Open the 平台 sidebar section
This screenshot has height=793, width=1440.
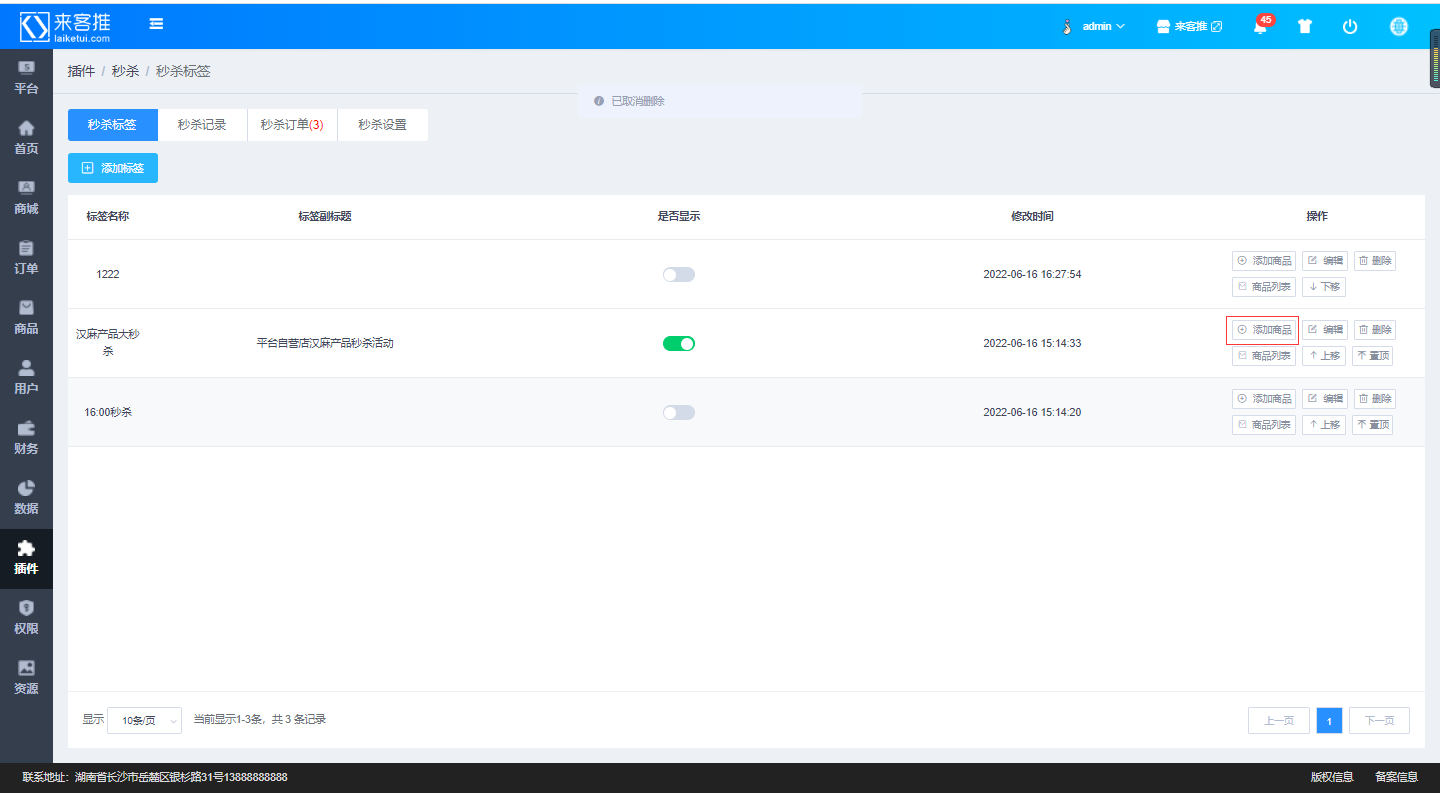coord(26,78)
